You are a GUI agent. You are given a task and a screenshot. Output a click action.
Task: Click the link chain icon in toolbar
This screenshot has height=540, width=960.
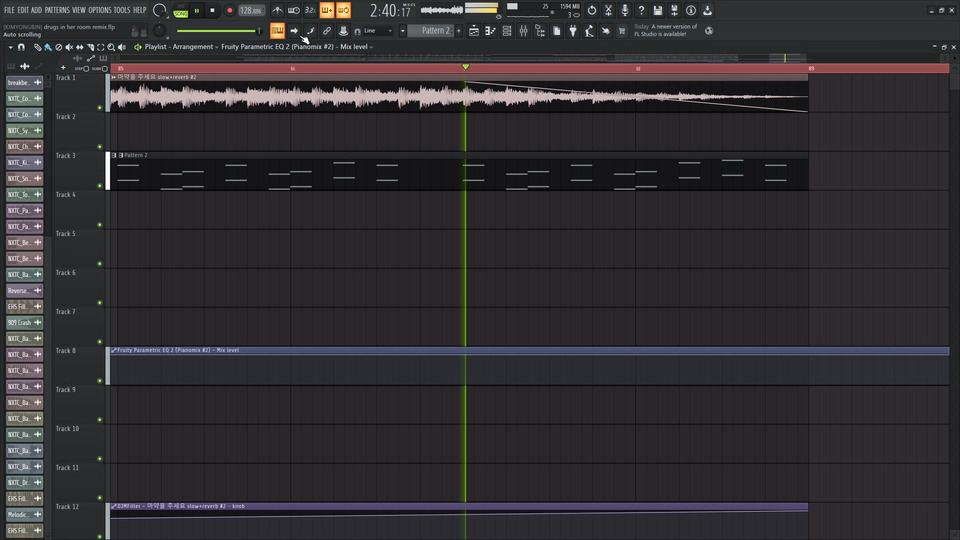[327, 31]
